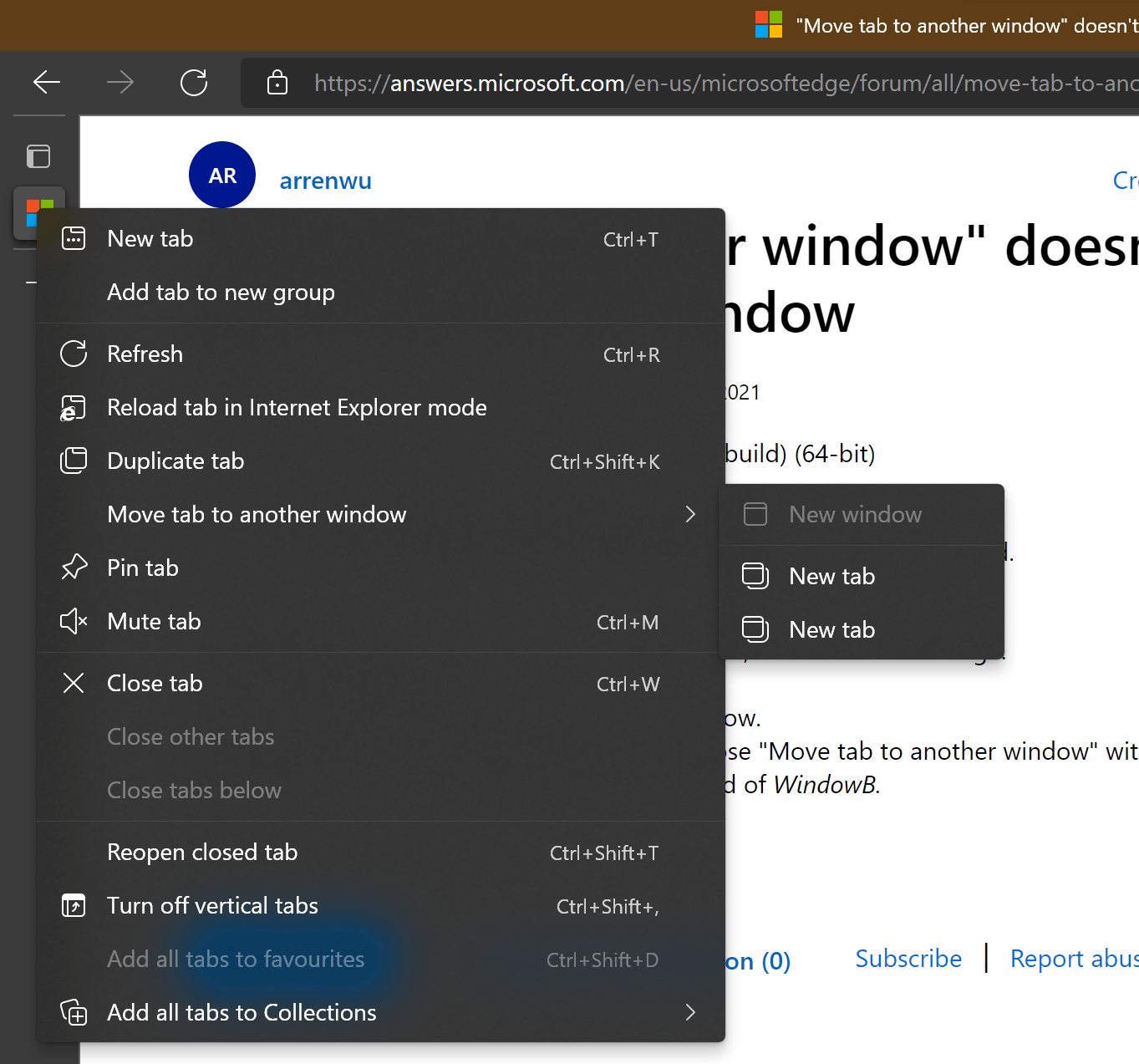
Task: Click the AR avatar of arrenwu
Action: tap(222, 175)
